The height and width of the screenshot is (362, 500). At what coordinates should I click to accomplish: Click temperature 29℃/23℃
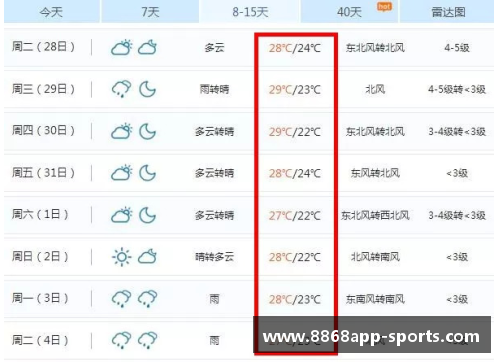tap(295, 90)
